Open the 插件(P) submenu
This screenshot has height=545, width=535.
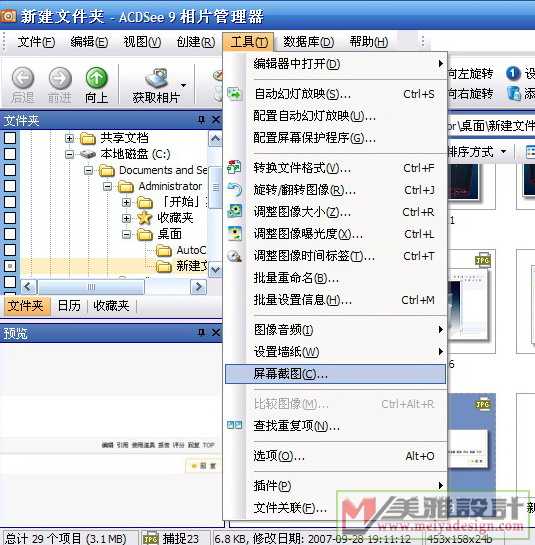335,486
